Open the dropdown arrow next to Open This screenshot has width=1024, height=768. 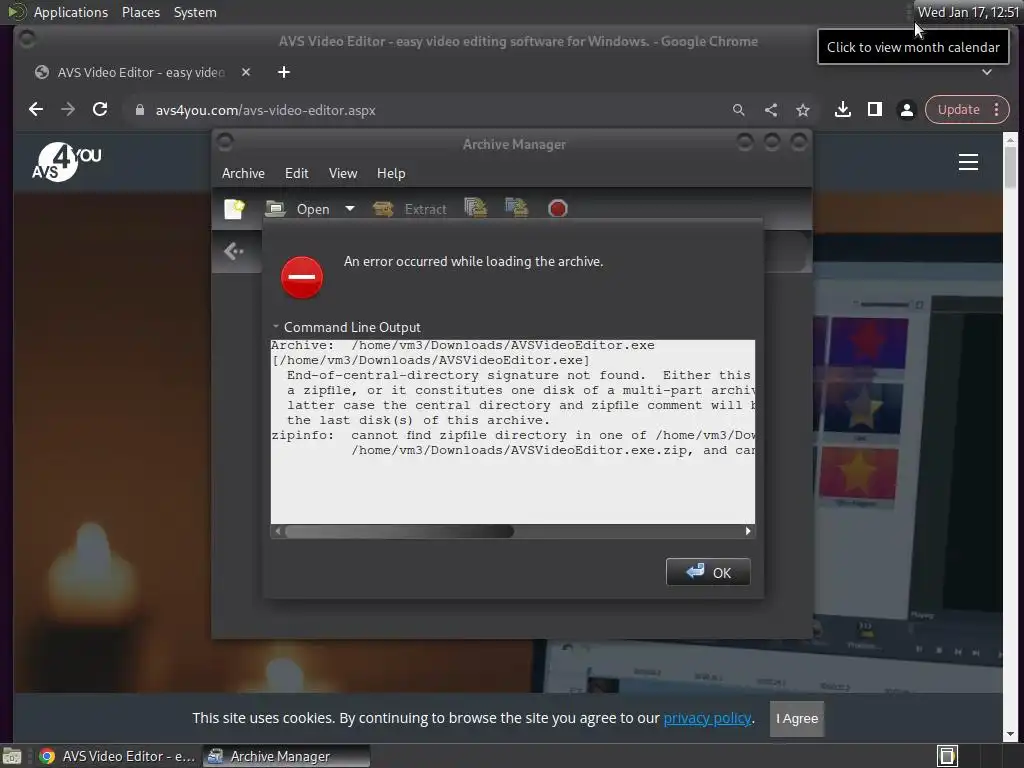(350, 208)
